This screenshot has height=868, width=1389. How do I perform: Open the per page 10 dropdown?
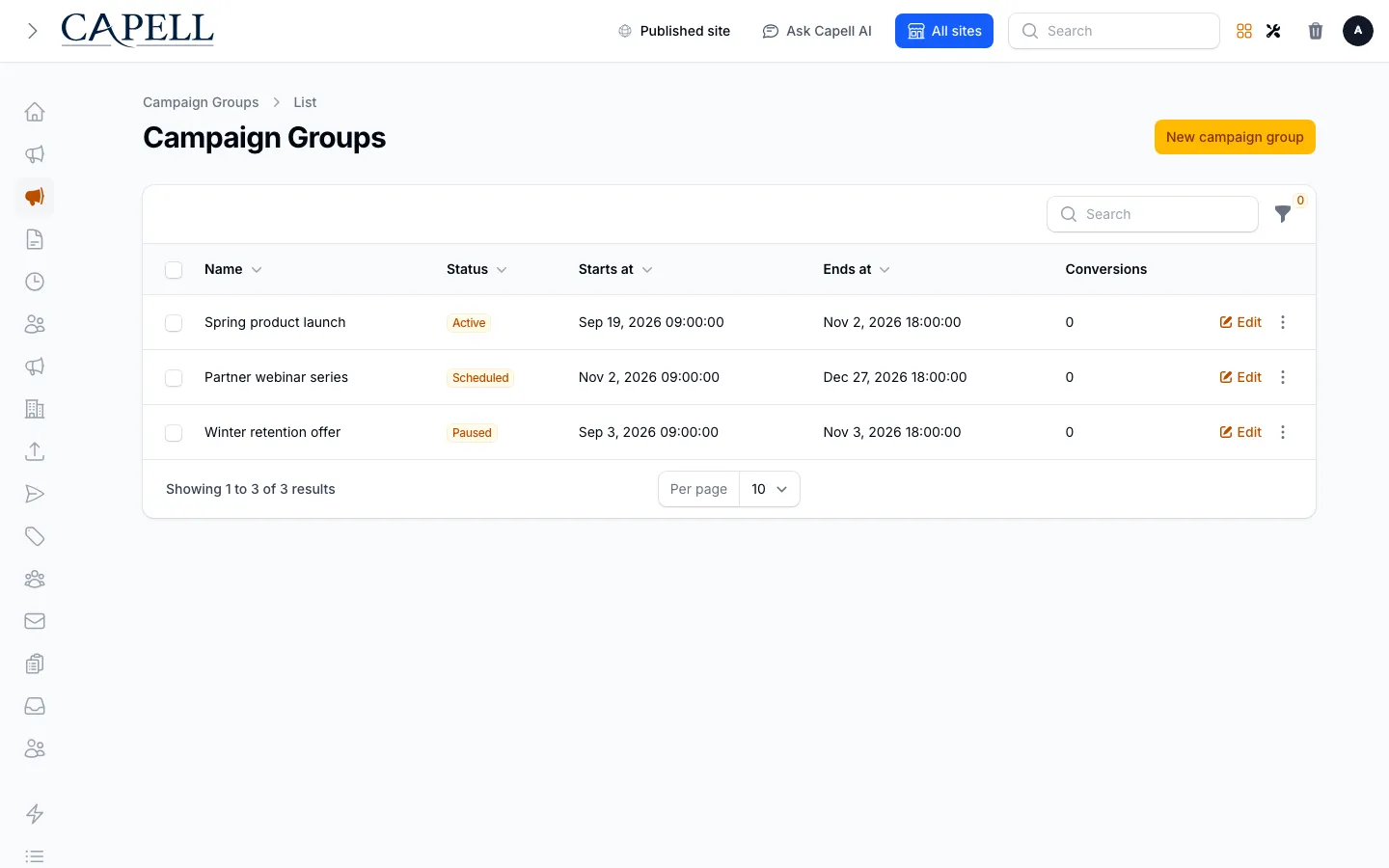769,489
